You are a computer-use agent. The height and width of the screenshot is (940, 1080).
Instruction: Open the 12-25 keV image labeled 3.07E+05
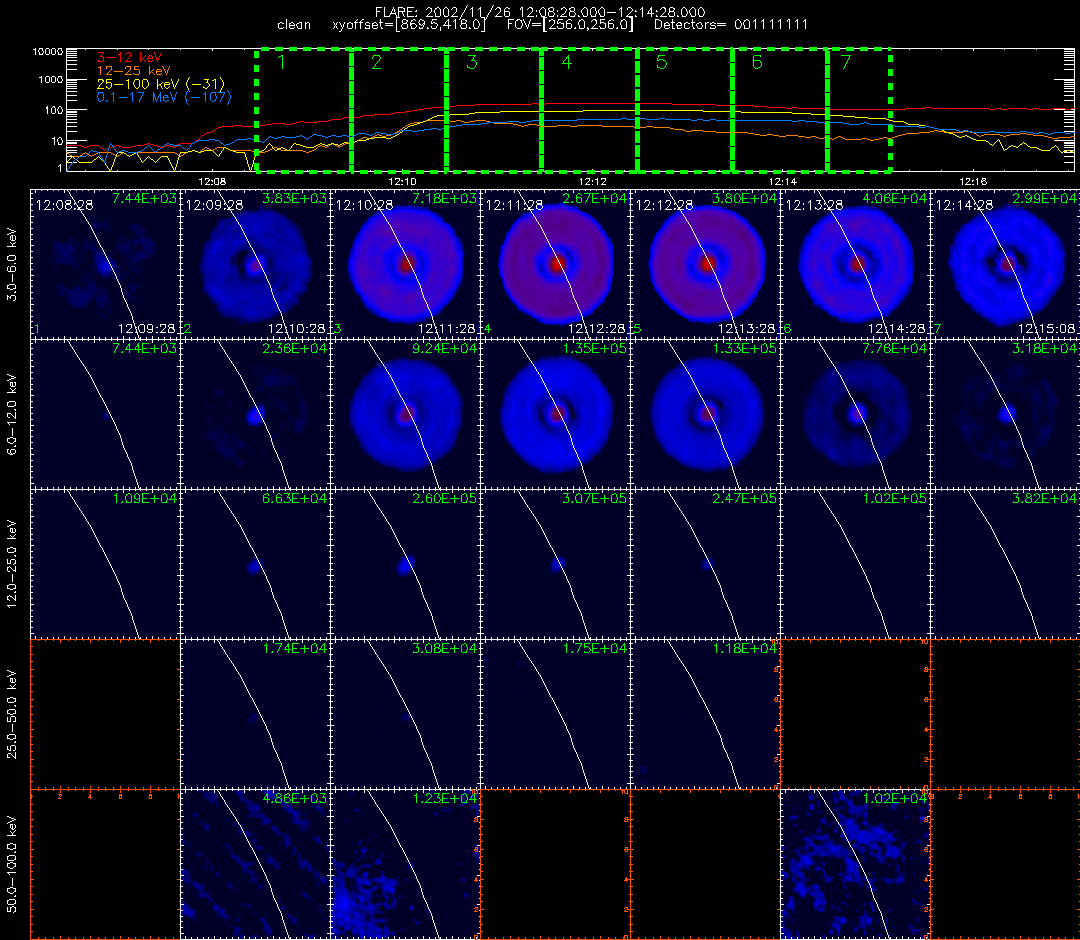555,564
